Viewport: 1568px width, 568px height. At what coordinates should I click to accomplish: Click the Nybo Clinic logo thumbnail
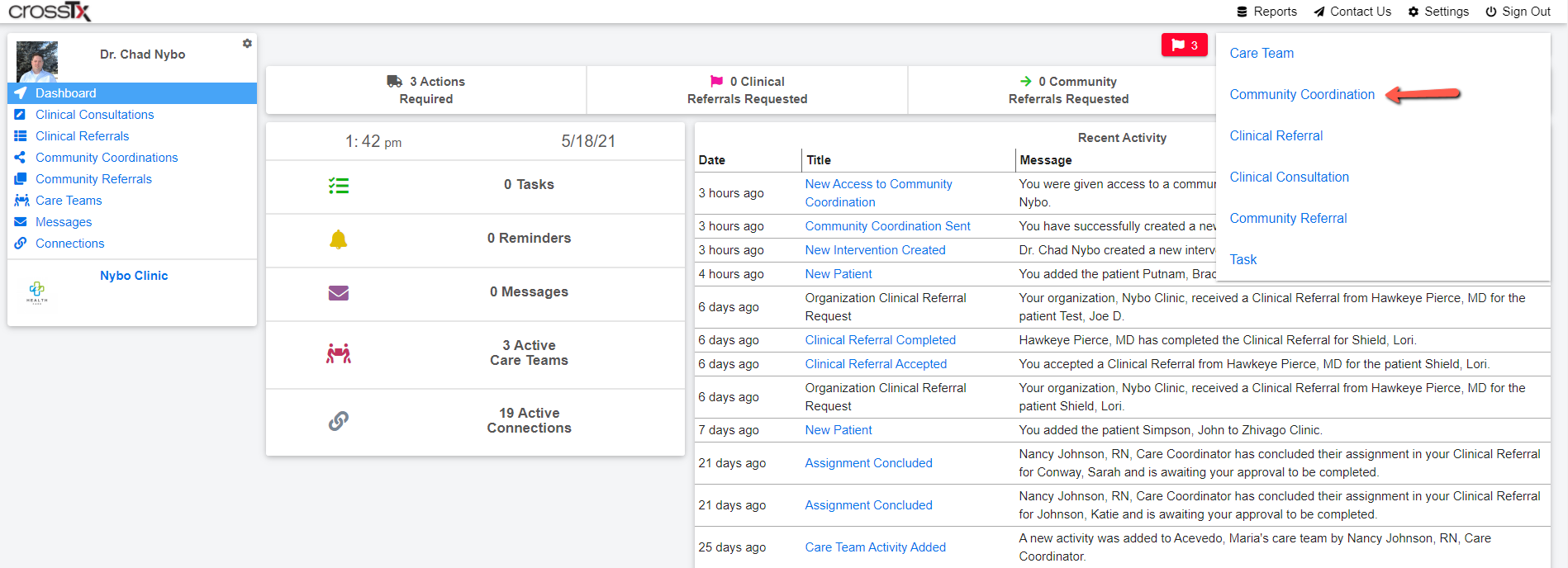point(37,292)
